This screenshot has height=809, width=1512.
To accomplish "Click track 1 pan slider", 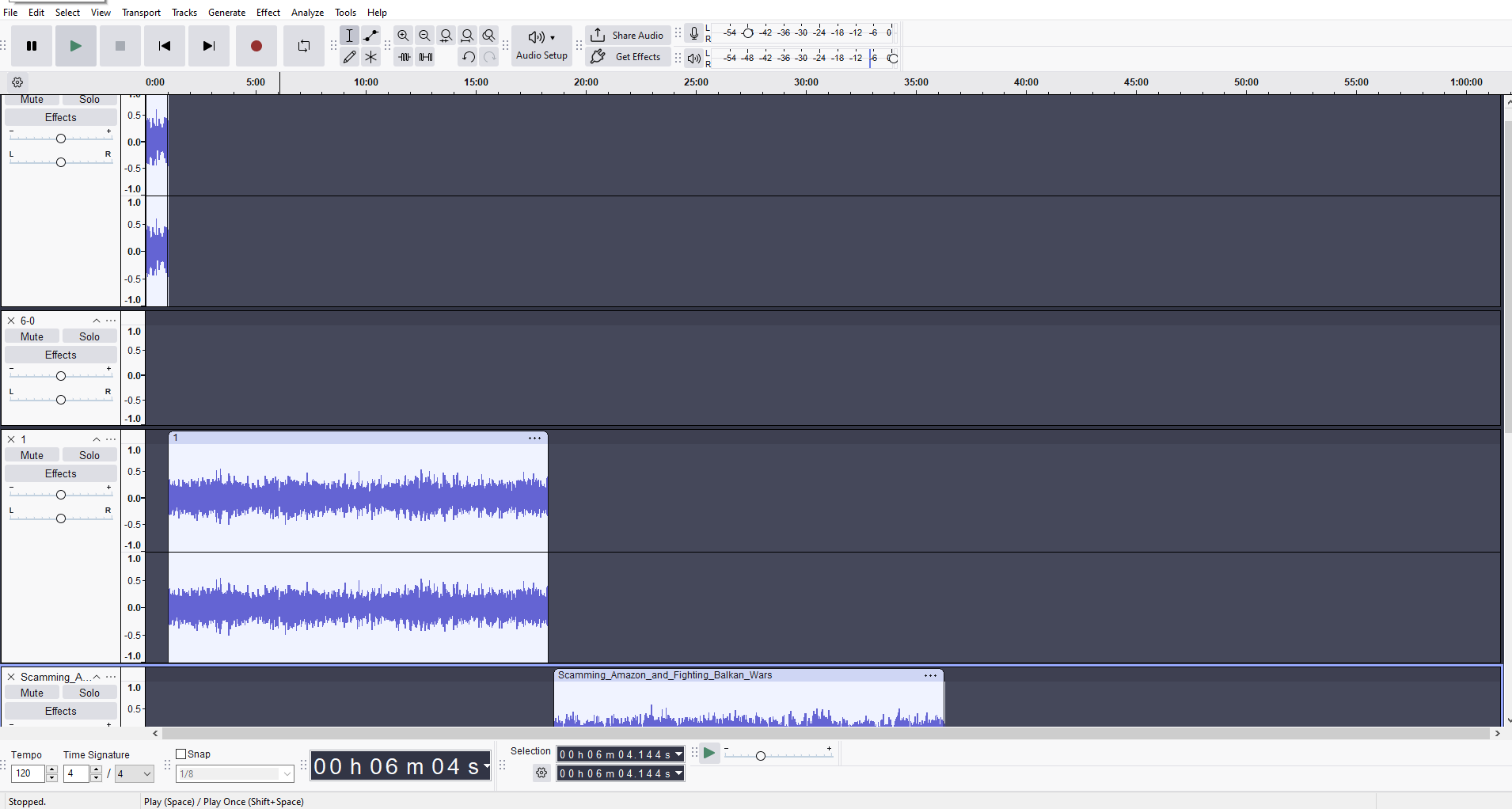I will 61,518.
